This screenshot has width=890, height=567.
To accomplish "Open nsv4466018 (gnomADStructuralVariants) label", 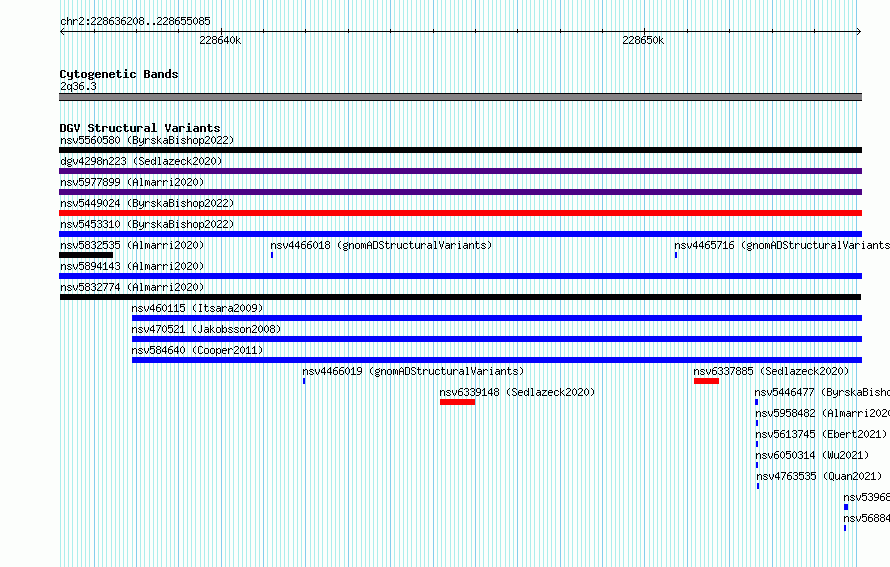I will (x=381, y=245).
